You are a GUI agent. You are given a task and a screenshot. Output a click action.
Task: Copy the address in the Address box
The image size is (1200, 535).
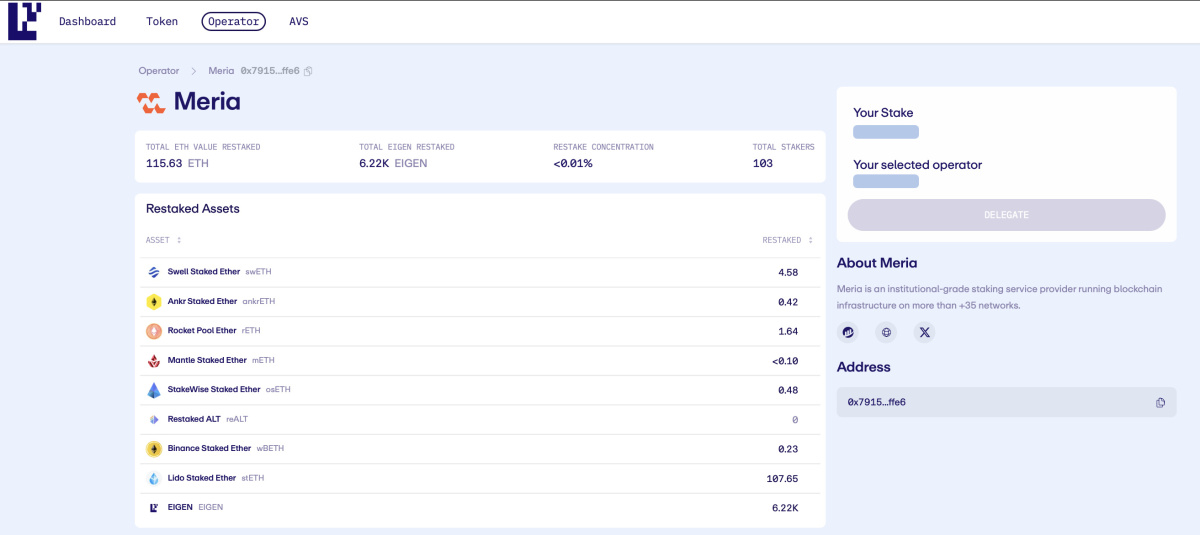coord(1160,402)
